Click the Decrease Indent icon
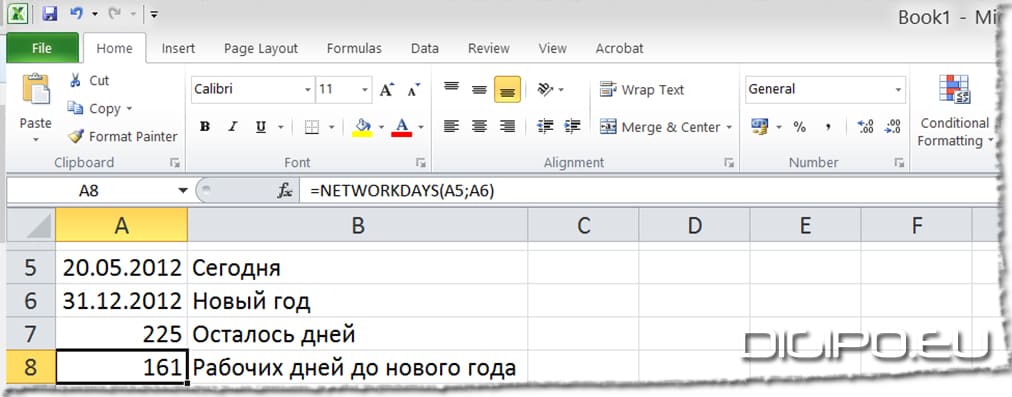Image resolution: width=1012 pixels, height=397 pixels. 545,127
